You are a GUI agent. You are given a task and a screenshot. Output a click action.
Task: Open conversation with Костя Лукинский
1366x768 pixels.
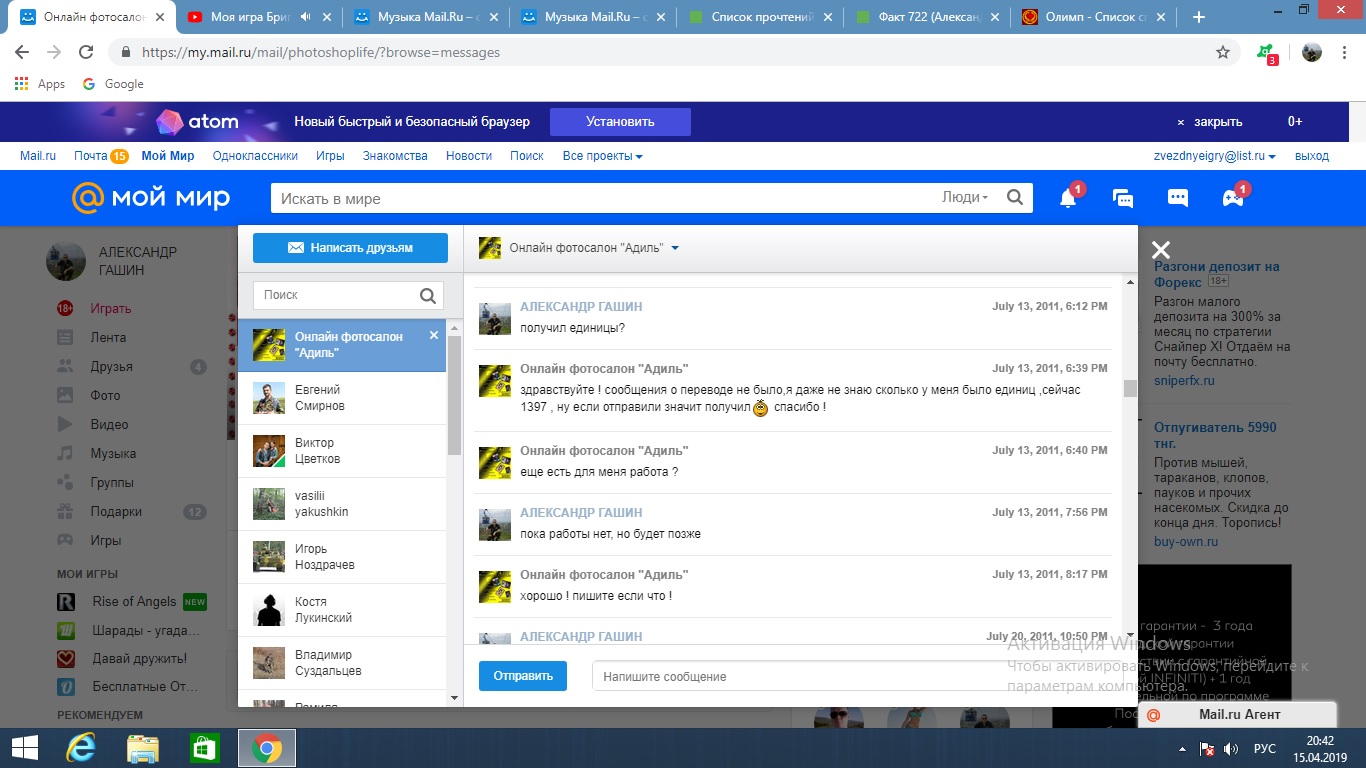point(342,610)
